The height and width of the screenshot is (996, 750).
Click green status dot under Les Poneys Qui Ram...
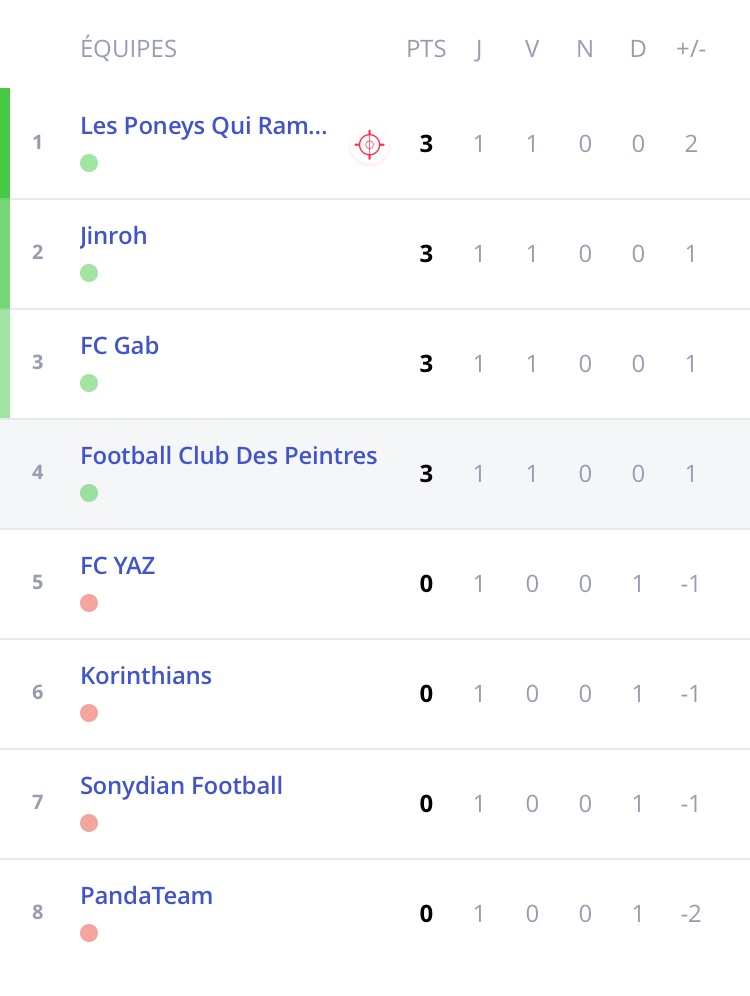[x=89, y=163]
